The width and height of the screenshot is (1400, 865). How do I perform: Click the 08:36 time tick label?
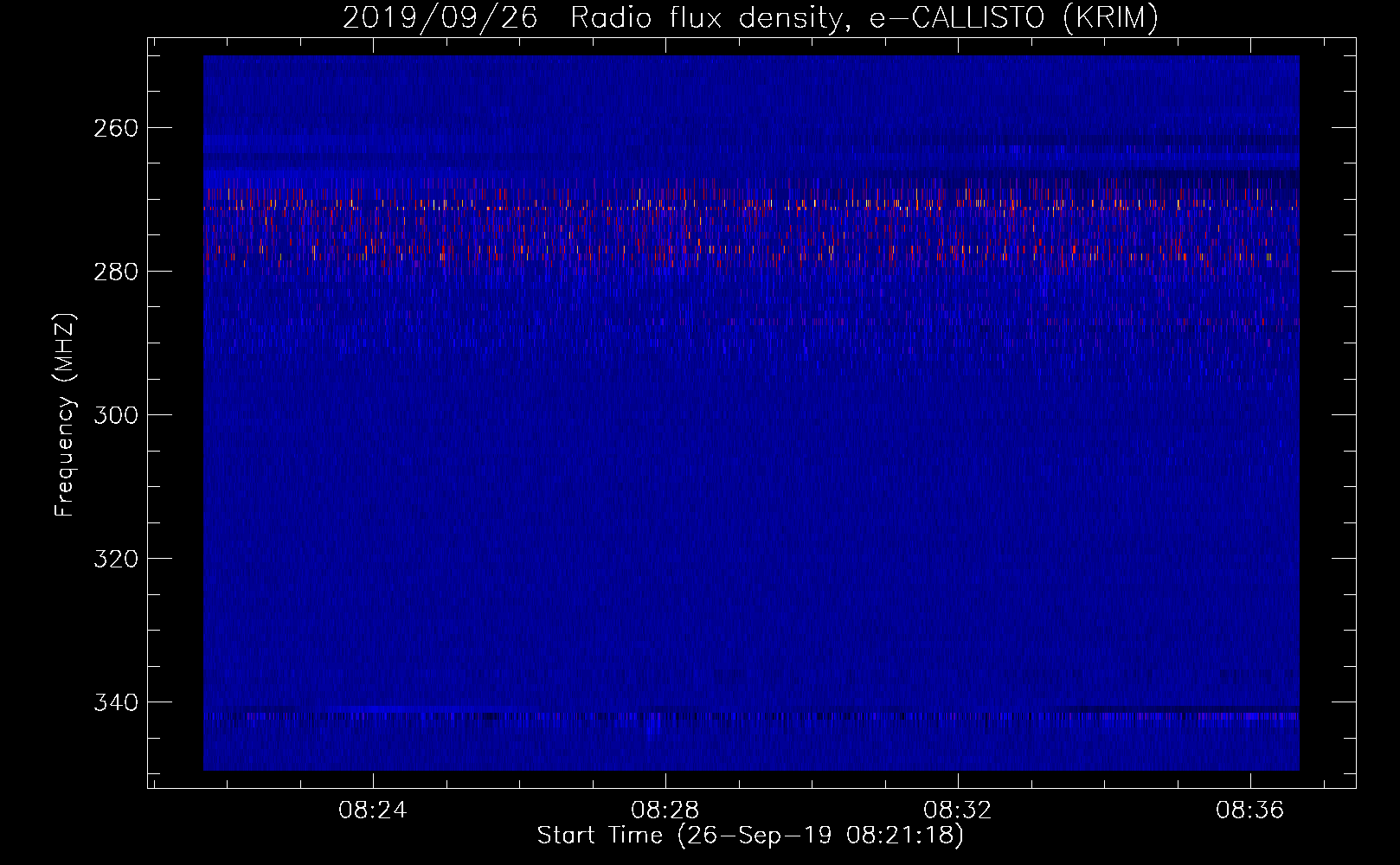1250,811
